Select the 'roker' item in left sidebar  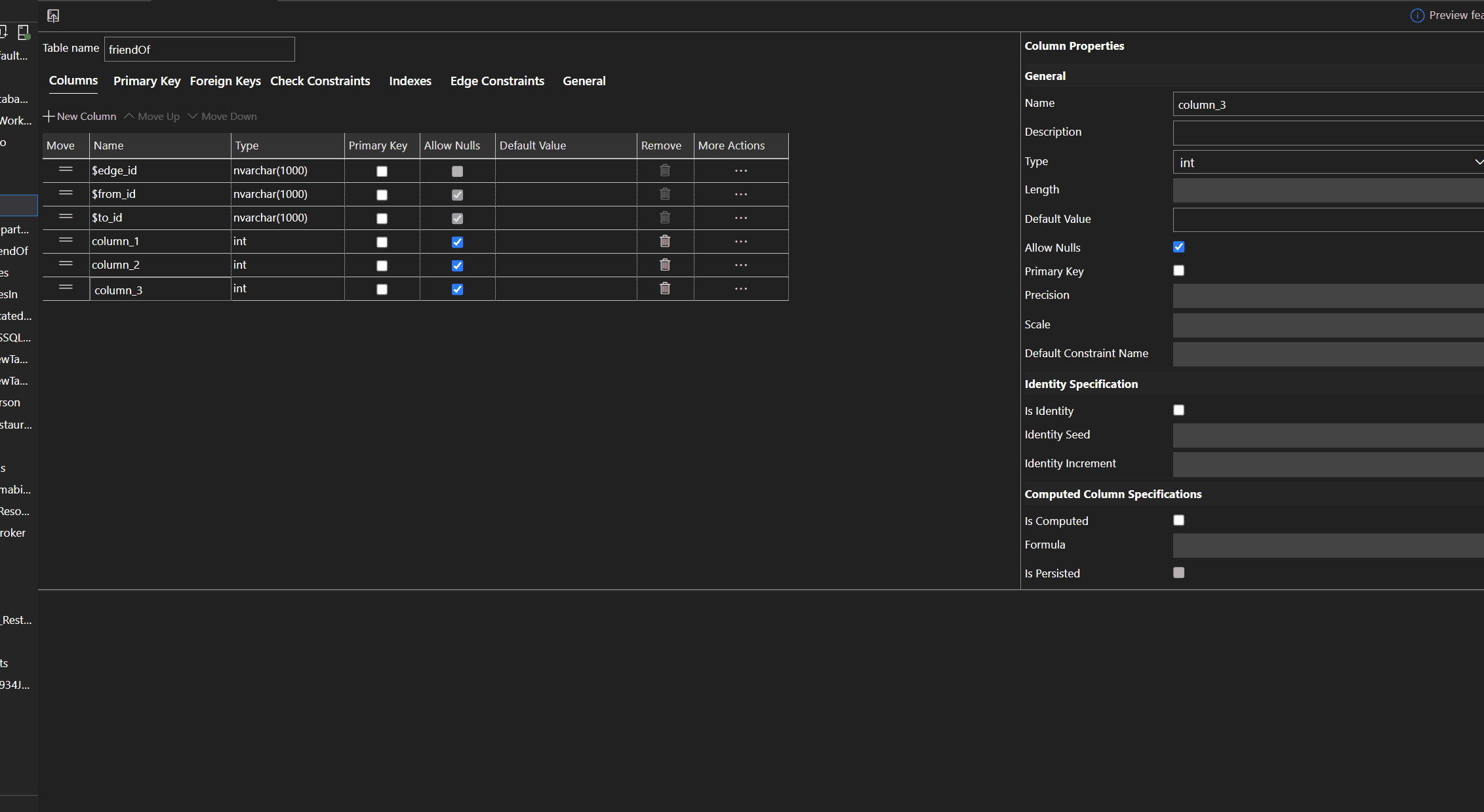13,533
